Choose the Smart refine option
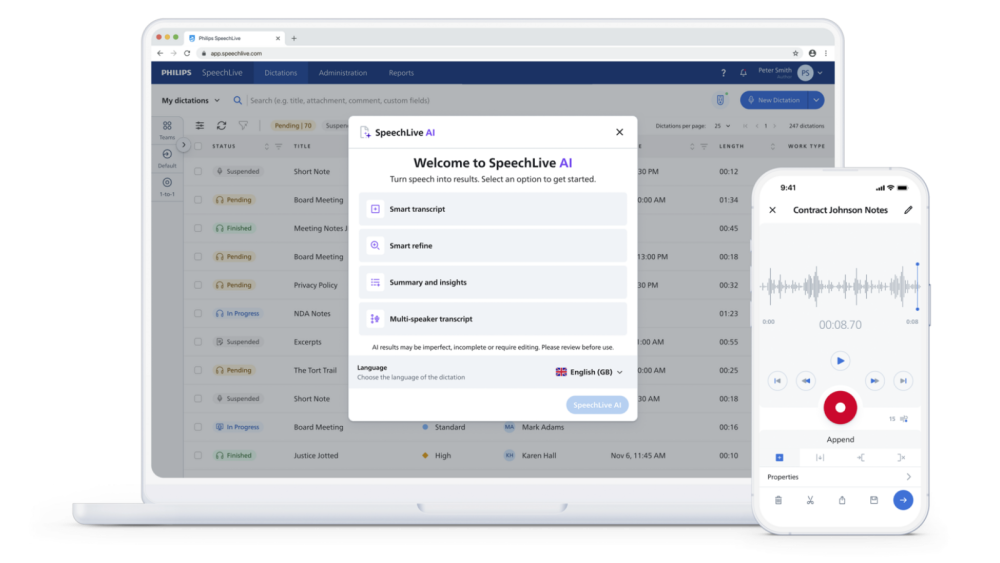This screenshot has width=1000, height=563. (492, 245)
